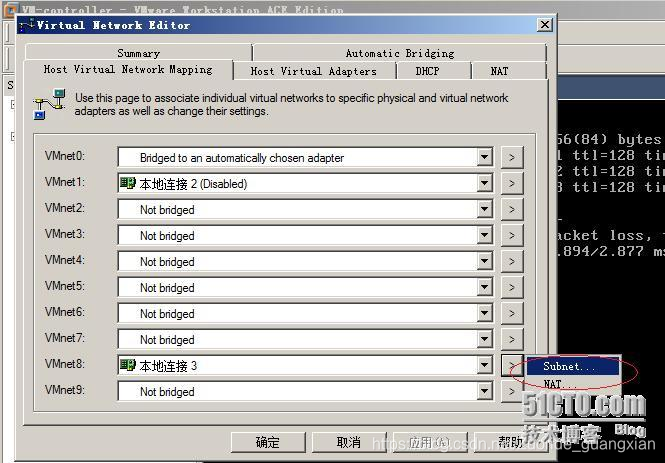665x463 pixels.
Task: Click the Virtual Network Editor title bar icon
Action: tap(28, 25)
